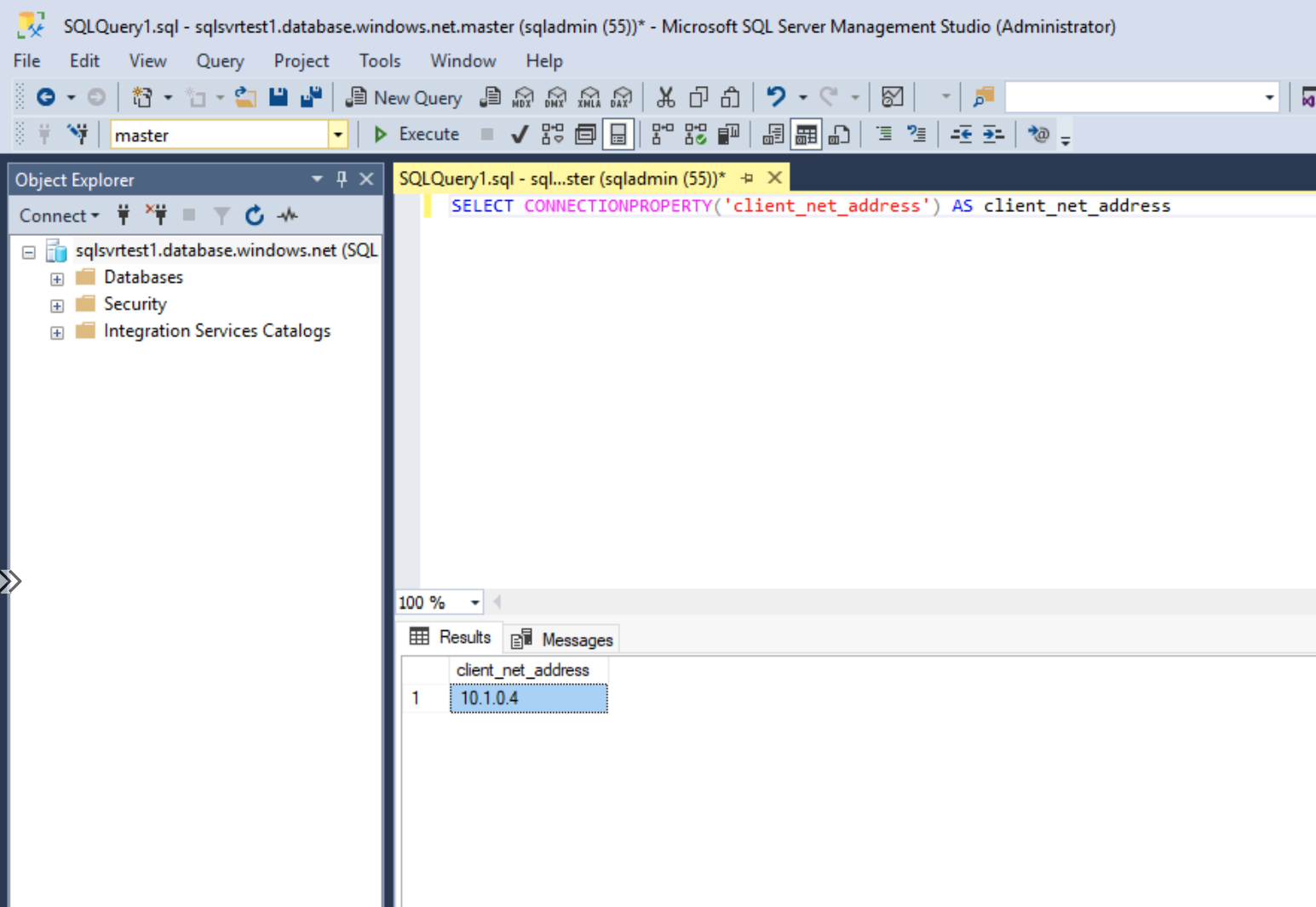This screenshot has height=907, width=1316.
Task: Undo the last action
Action: click(x=776, y=97)
